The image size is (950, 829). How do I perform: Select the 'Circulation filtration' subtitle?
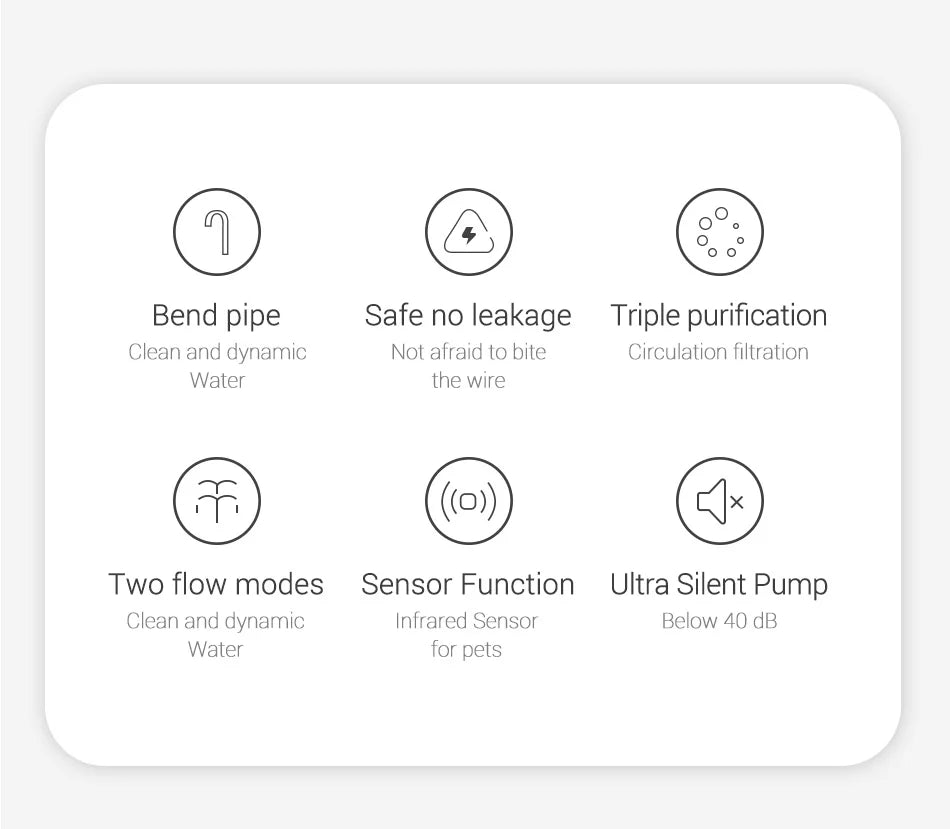pos(718,351)
